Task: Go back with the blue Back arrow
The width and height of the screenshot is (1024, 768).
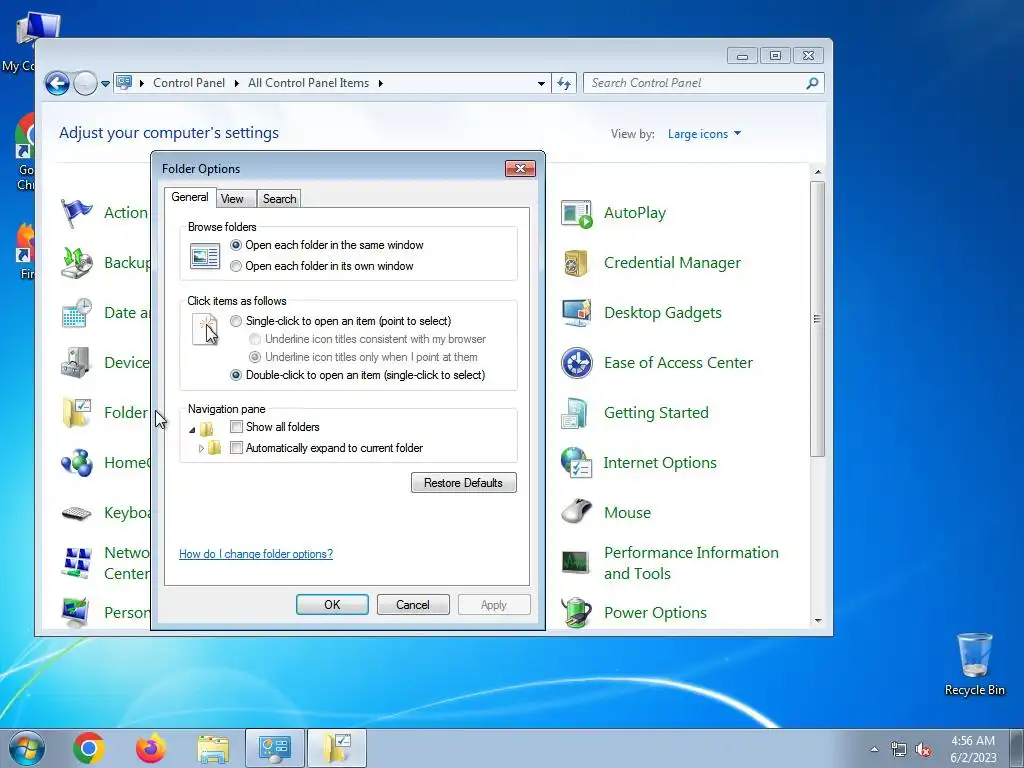Action: pos(57,84)
